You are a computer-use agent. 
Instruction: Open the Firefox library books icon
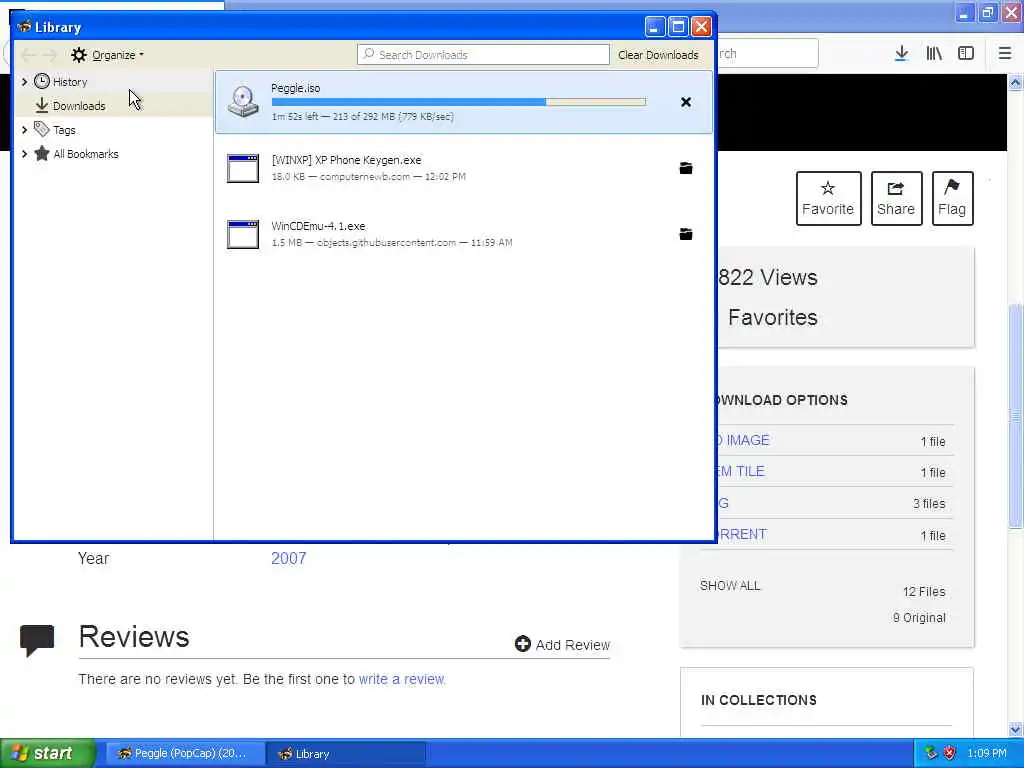pyautogui.click(x=934, y=54)
